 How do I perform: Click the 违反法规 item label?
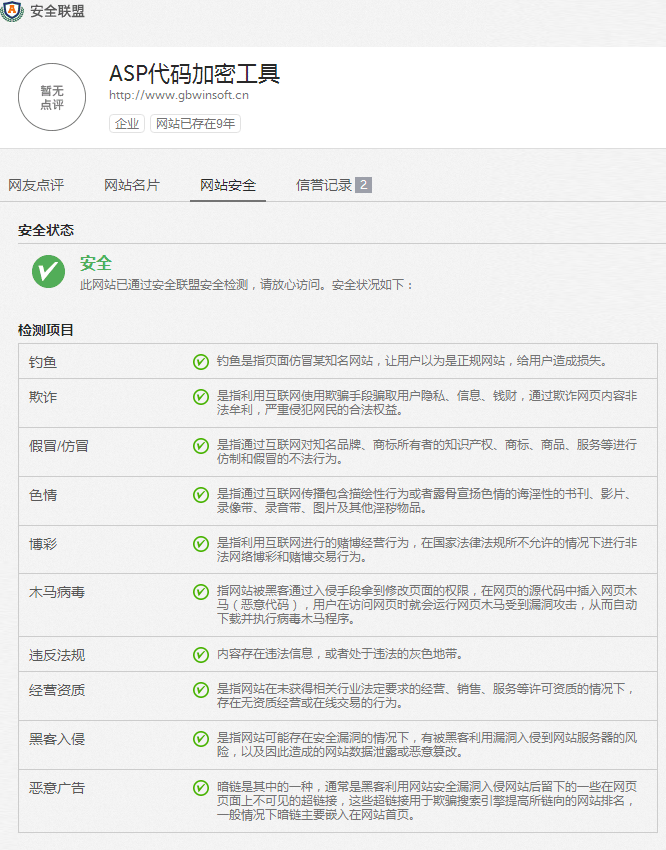click(57, 655)
